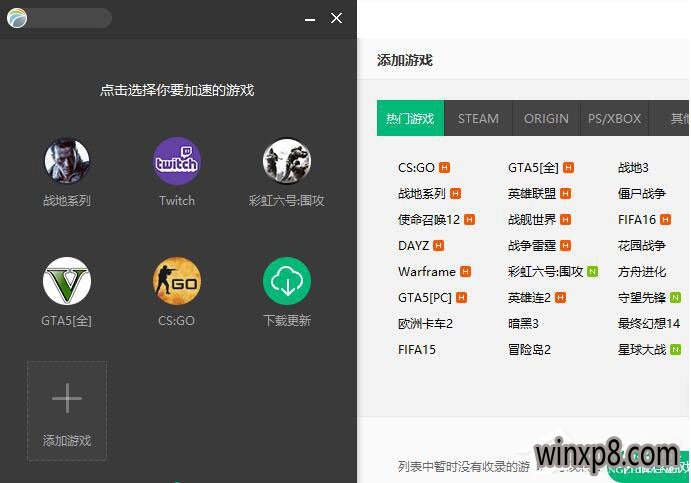
Task: Select 战争雷霆 in the games list
Action: coord(532,245)
